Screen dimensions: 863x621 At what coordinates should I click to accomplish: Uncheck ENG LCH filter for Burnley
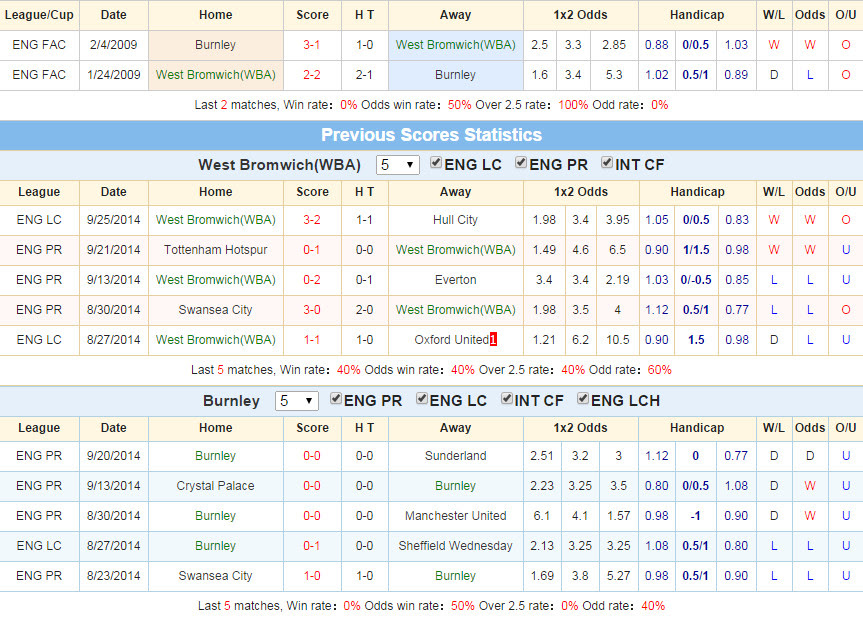pyautogui.click(x=582, y=399)
